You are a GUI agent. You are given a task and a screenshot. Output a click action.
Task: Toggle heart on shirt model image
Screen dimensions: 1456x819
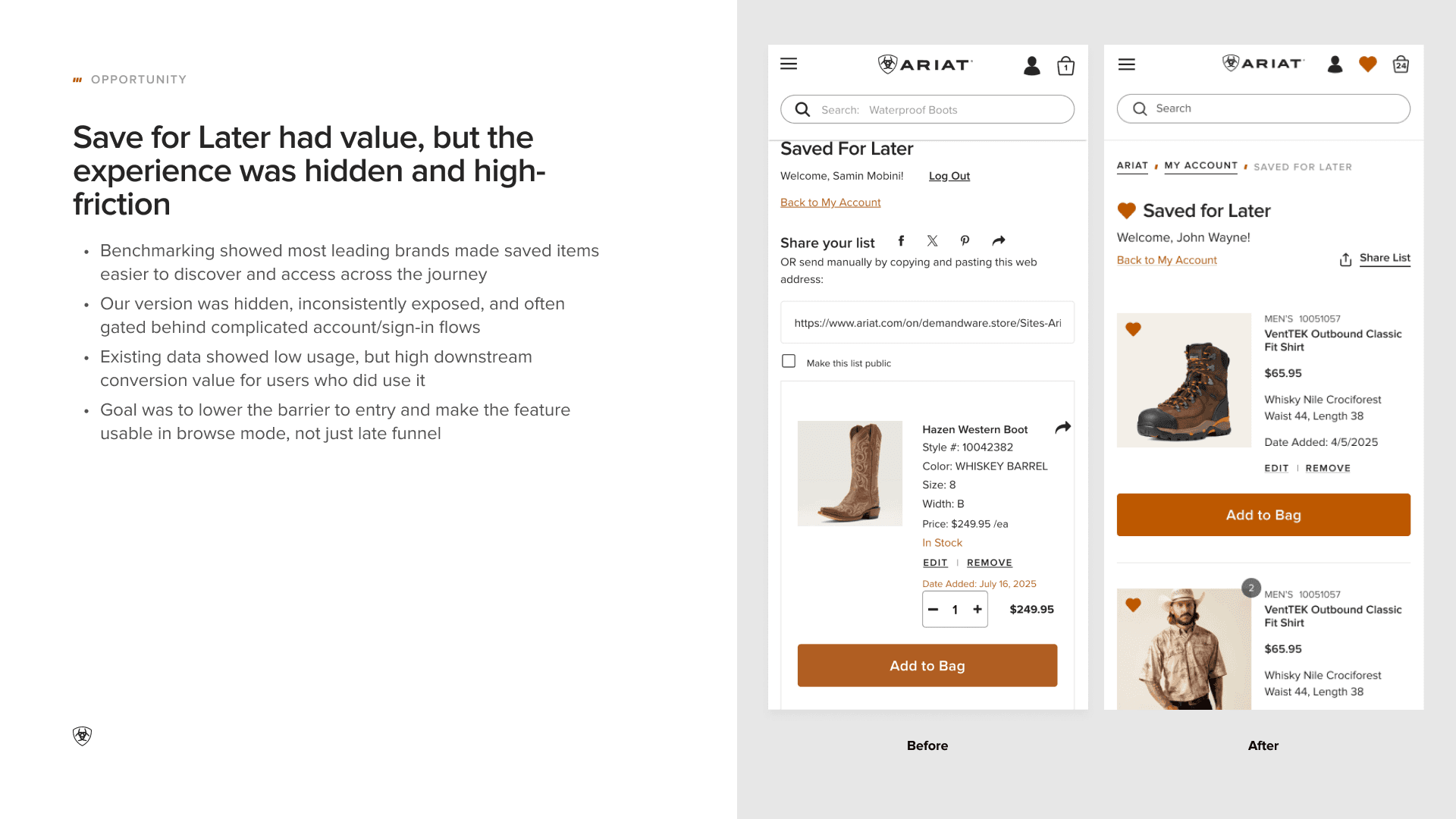click(x=1133, y=604)
